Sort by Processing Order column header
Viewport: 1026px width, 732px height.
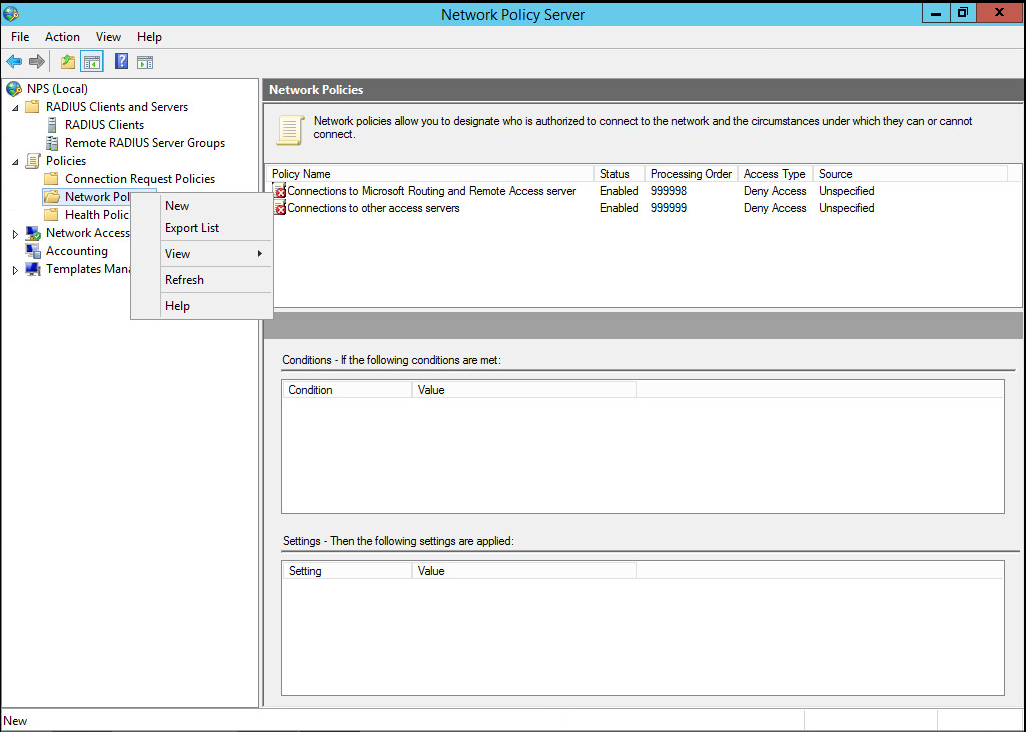pyautogui.click(x=691, y=174)
